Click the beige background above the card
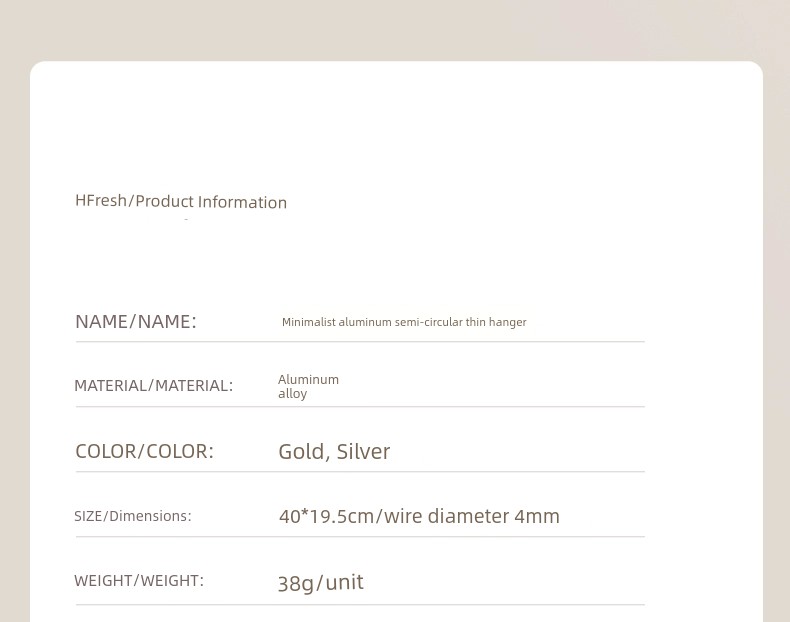Image resolution: width=790 pixels, height=622 pixels. point(395,30)
